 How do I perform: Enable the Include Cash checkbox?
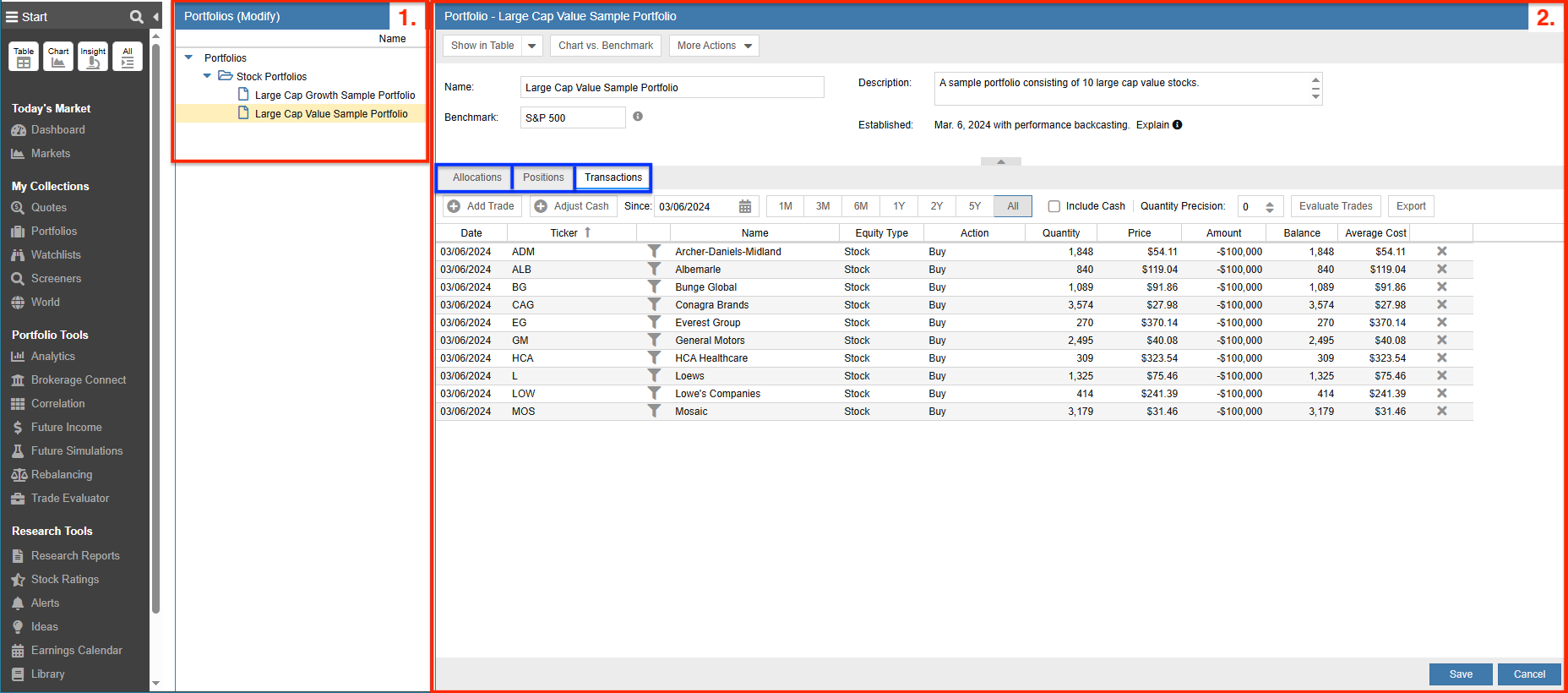(1053, 206)
